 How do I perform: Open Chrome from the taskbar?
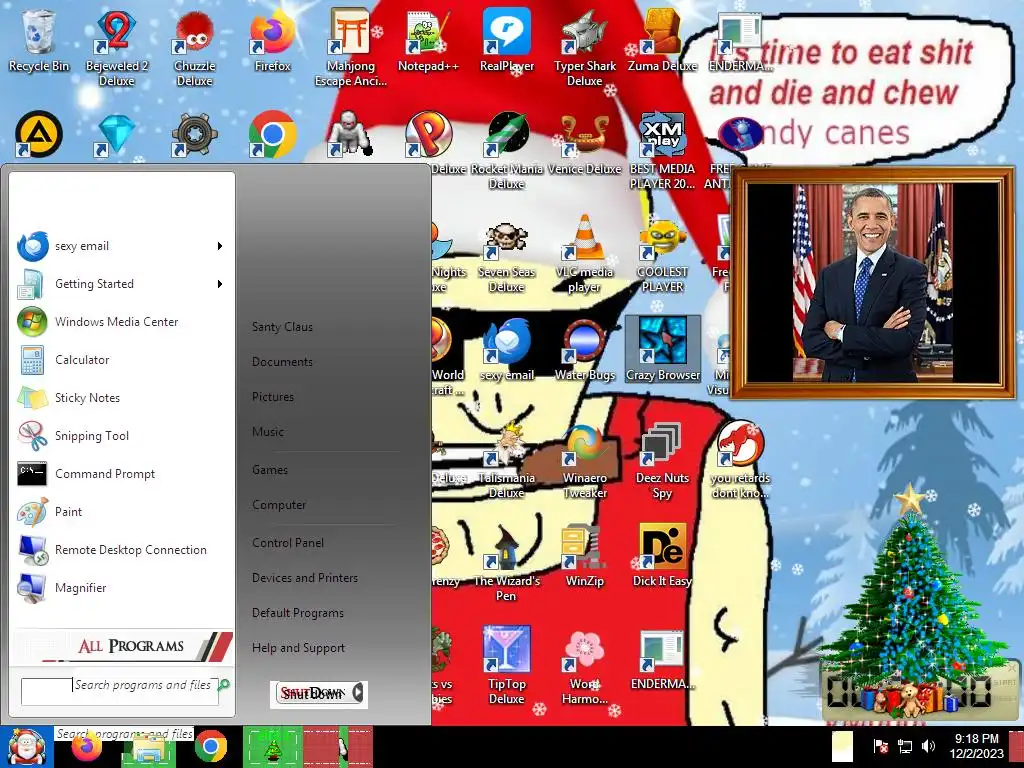[210, 747]
